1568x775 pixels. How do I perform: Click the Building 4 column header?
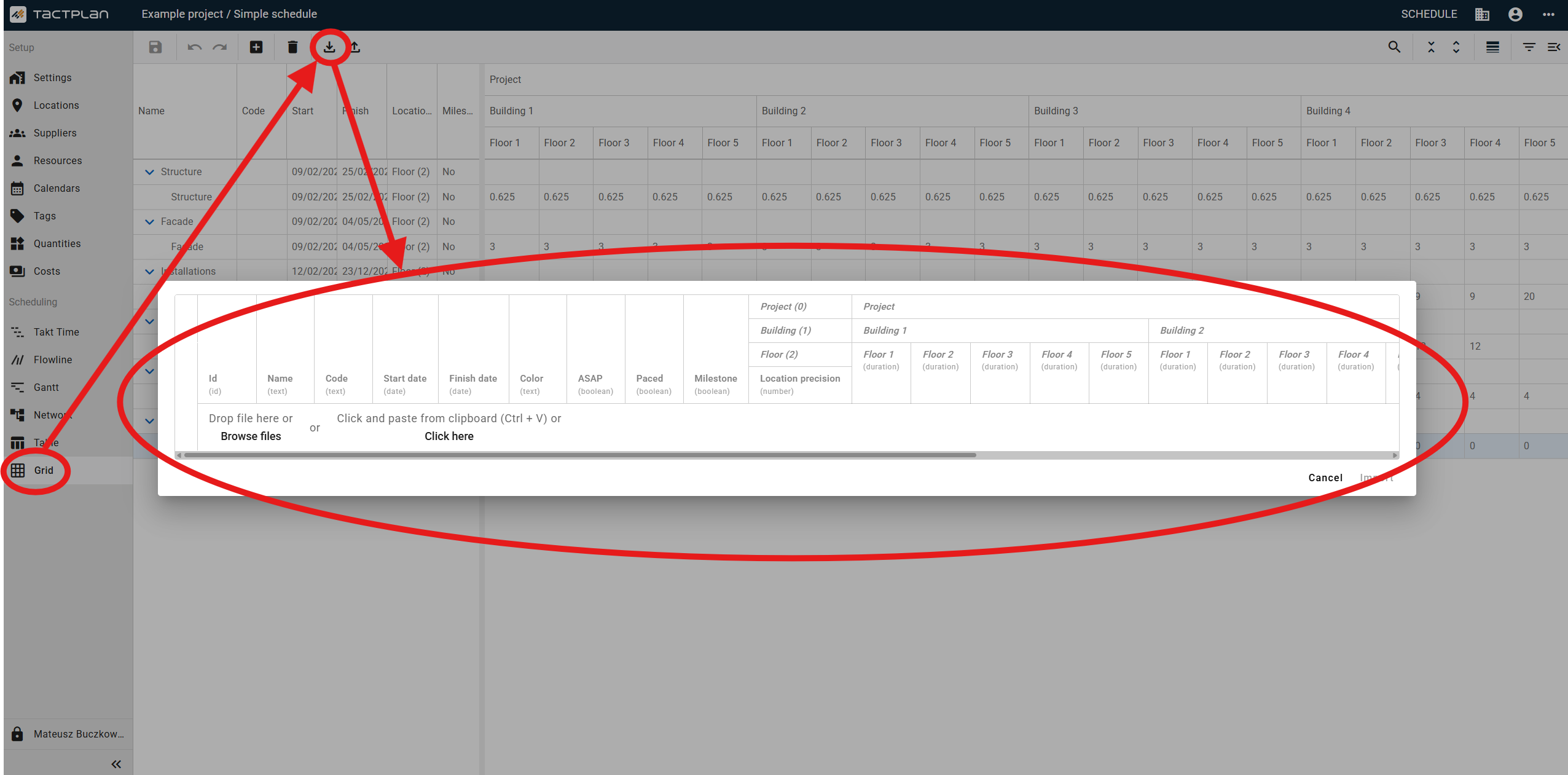click(1435, 111)
